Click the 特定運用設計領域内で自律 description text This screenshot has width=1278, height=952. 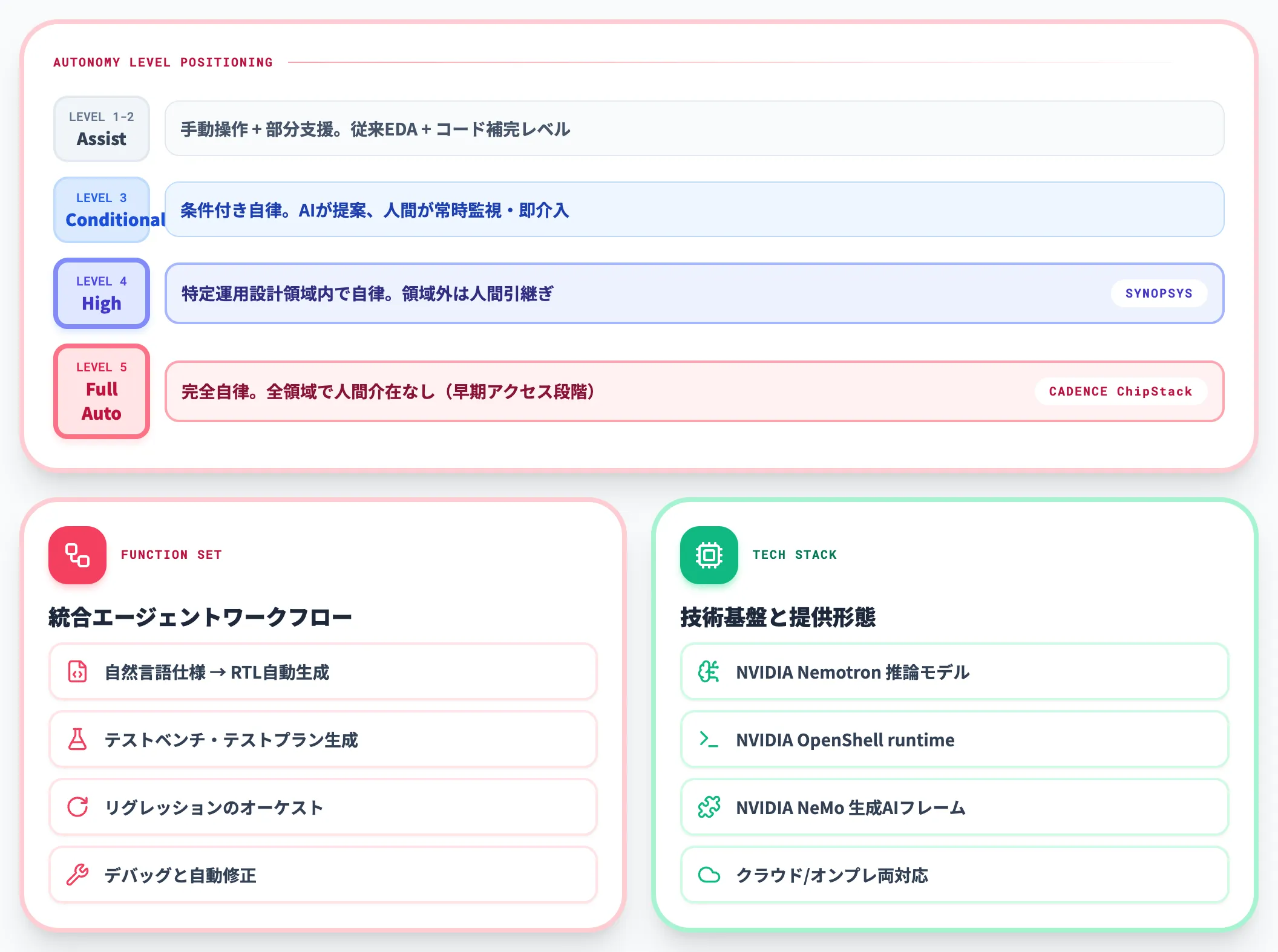click(x=367, y=294)
